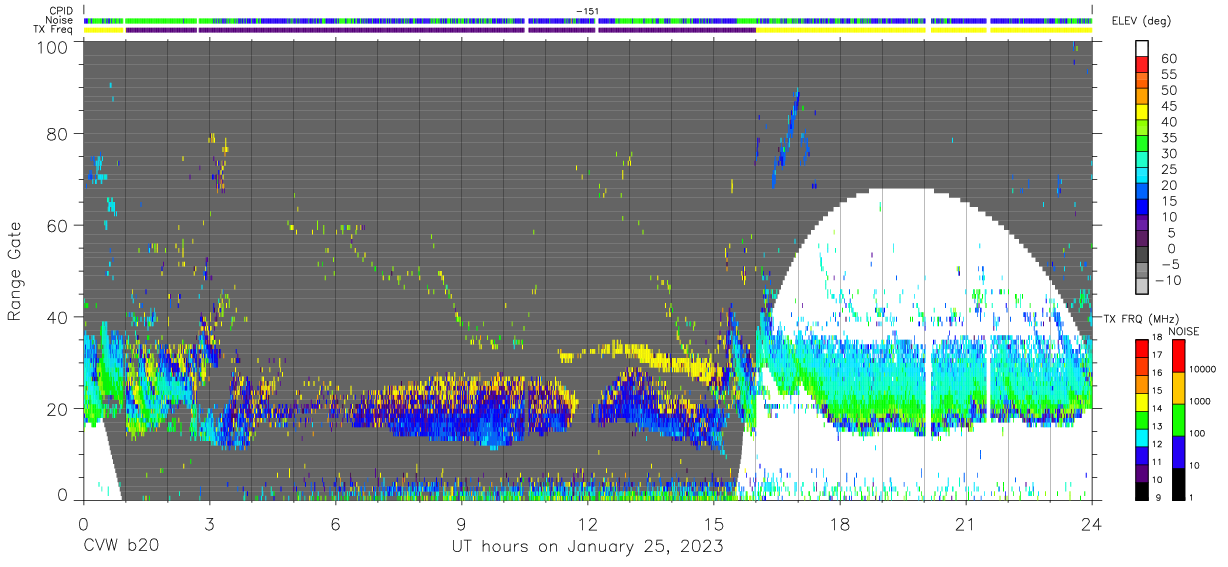Screen dimensions: 1228x567
Task: Click the NOISE legend title
Action: click(1184, 331)
